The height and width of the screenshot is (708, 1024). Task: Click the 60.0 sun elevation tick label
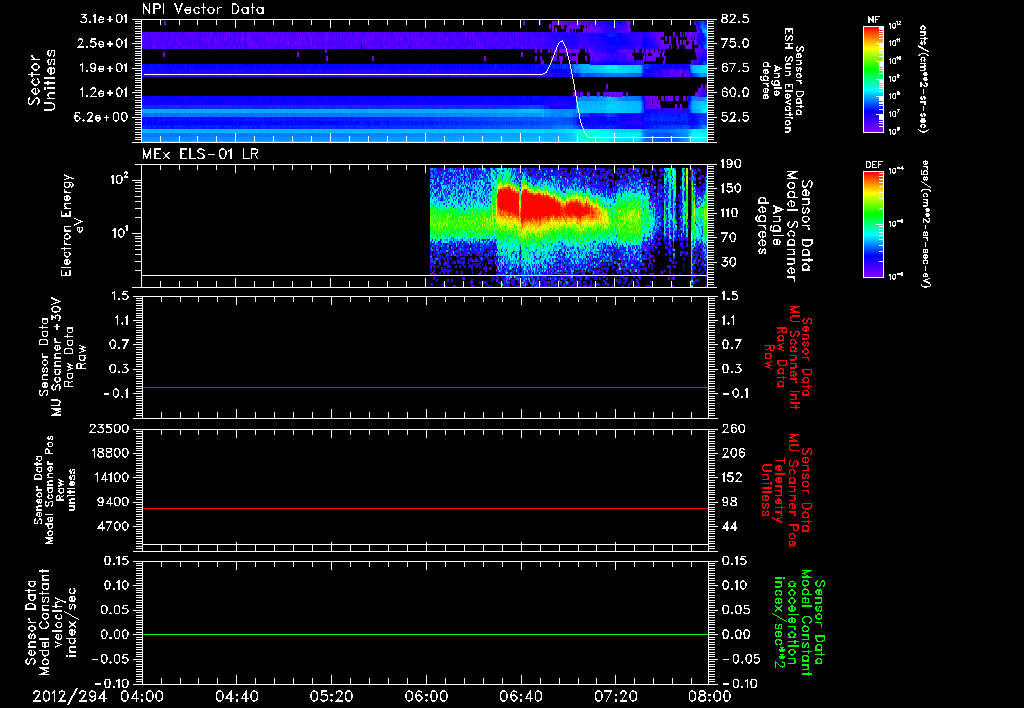pyautogui.click(x=735, y=92)
